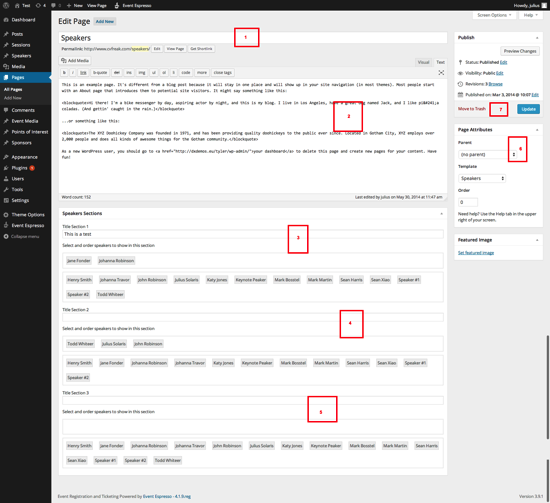This screenshot has height=503, width=550.
Task: Switch to Visual editor tab
Action: point(423,62)
